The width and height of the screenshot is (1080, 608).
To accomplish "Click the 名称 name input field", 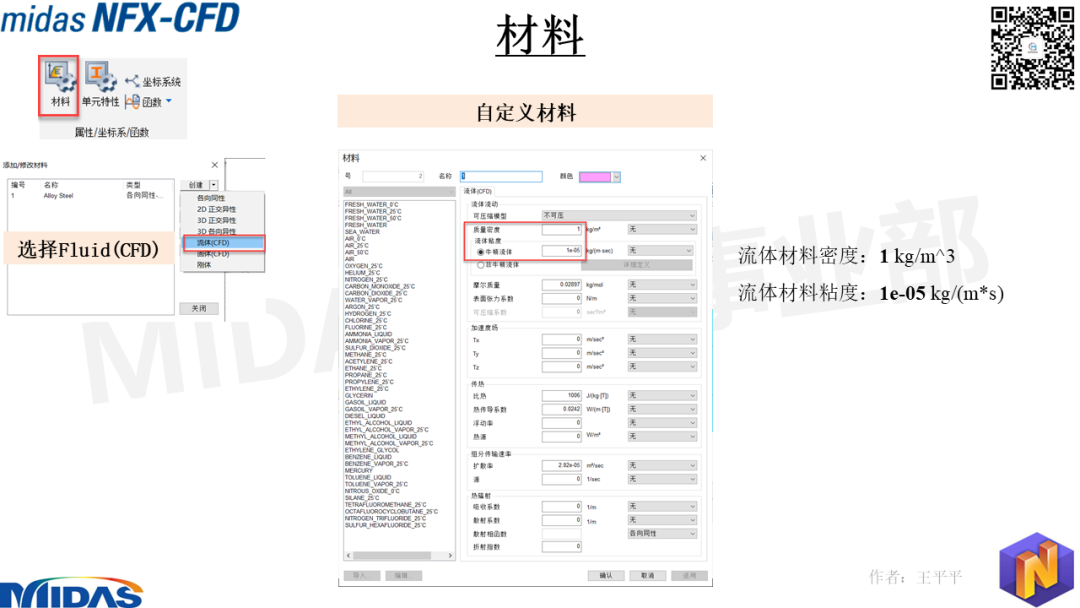I will (x=501, y=177).
